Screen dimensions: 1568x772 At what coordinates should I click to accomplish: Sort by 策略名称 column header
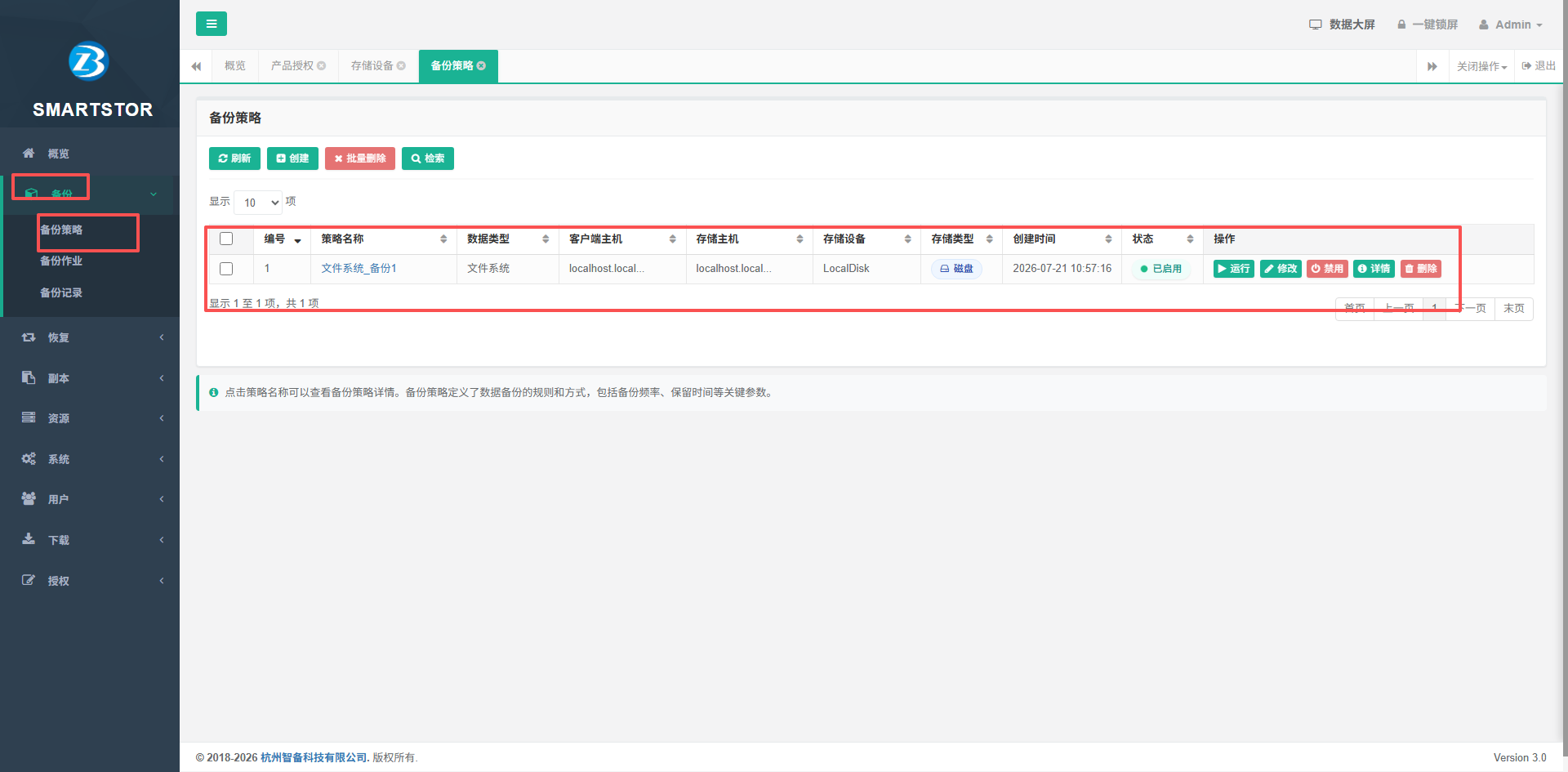click(384, 239)
